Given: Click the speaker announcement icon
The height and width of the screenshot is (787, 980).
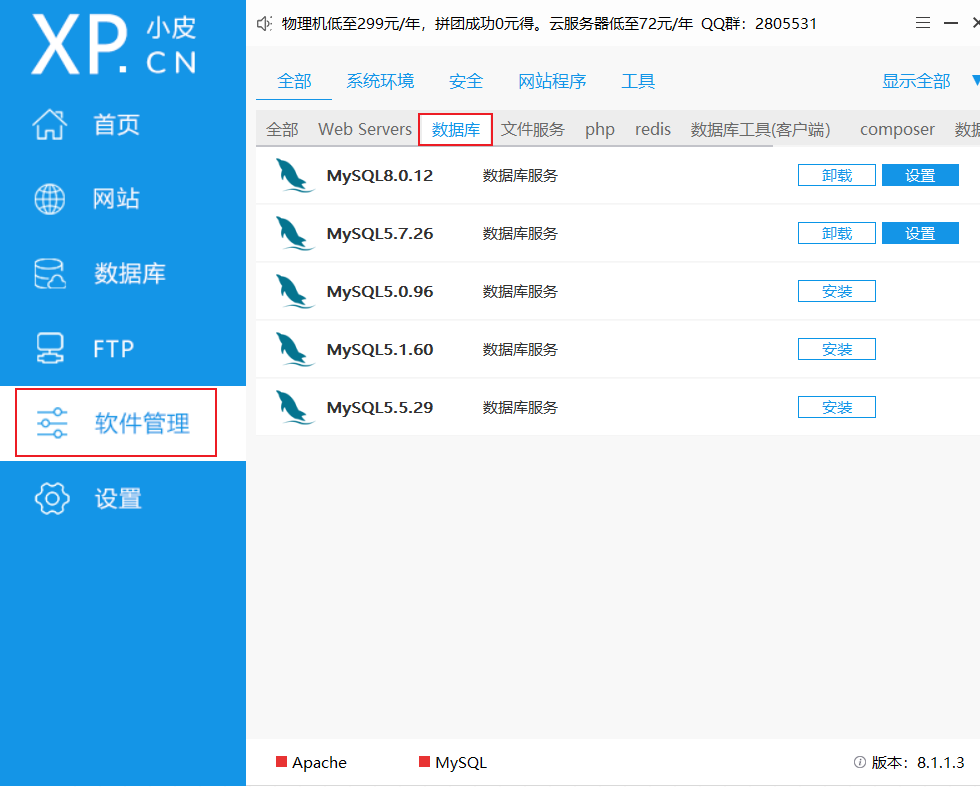Looking at the screenshot, I should pyautogui.click(x=264, y=24).
